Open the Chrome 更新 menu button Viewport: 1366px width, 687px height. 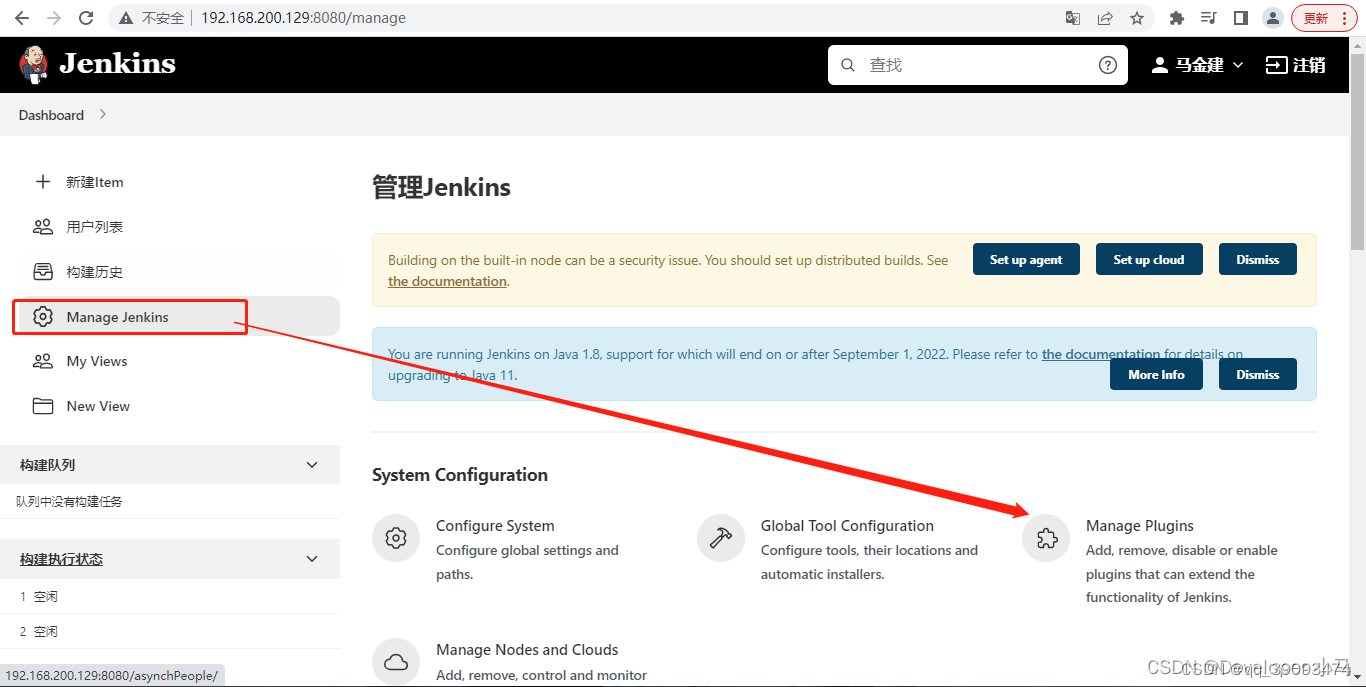[x=1325, y=18]
